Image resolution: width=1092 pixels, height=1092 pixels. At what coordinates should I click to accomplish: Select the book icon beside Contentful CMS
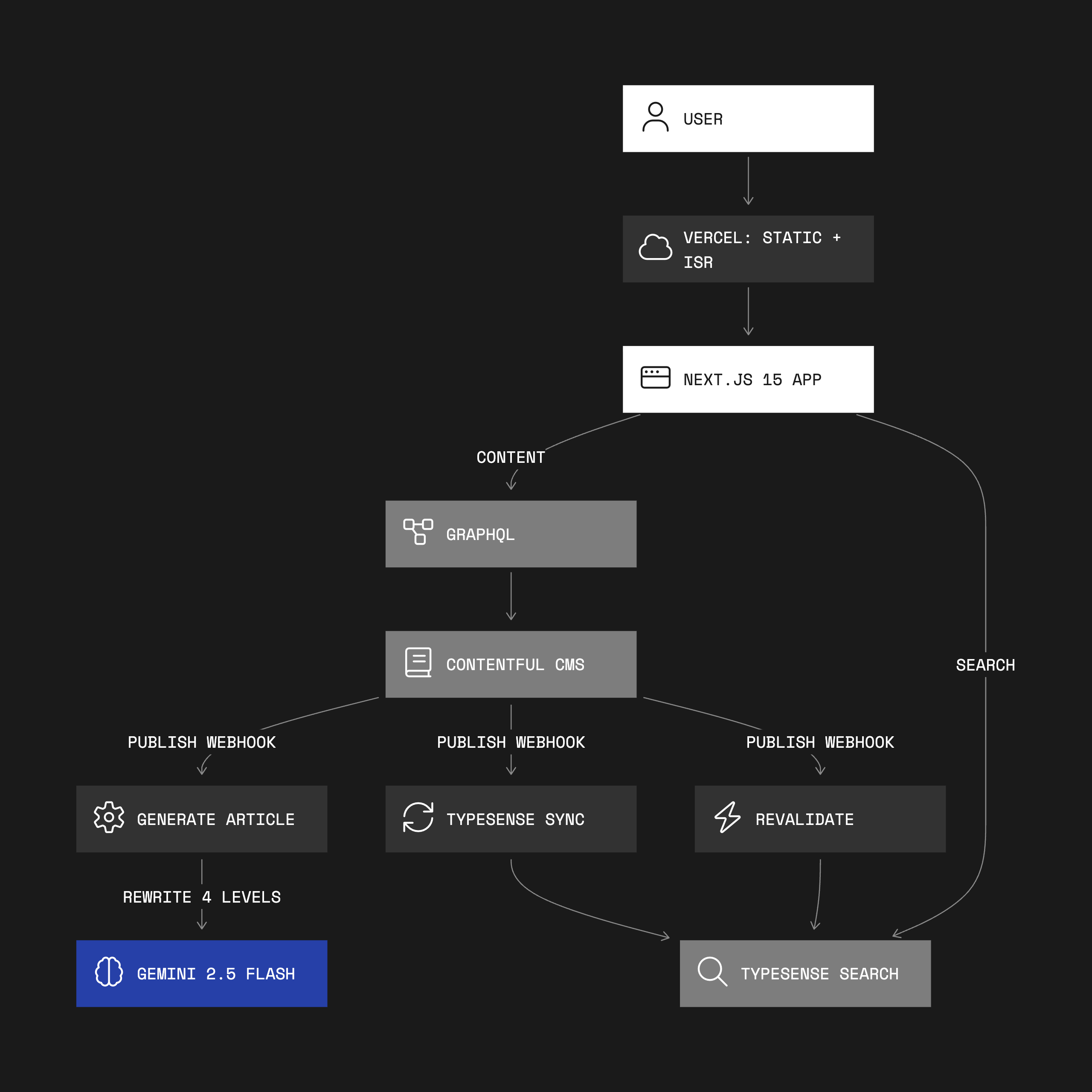tap(418, 662)
